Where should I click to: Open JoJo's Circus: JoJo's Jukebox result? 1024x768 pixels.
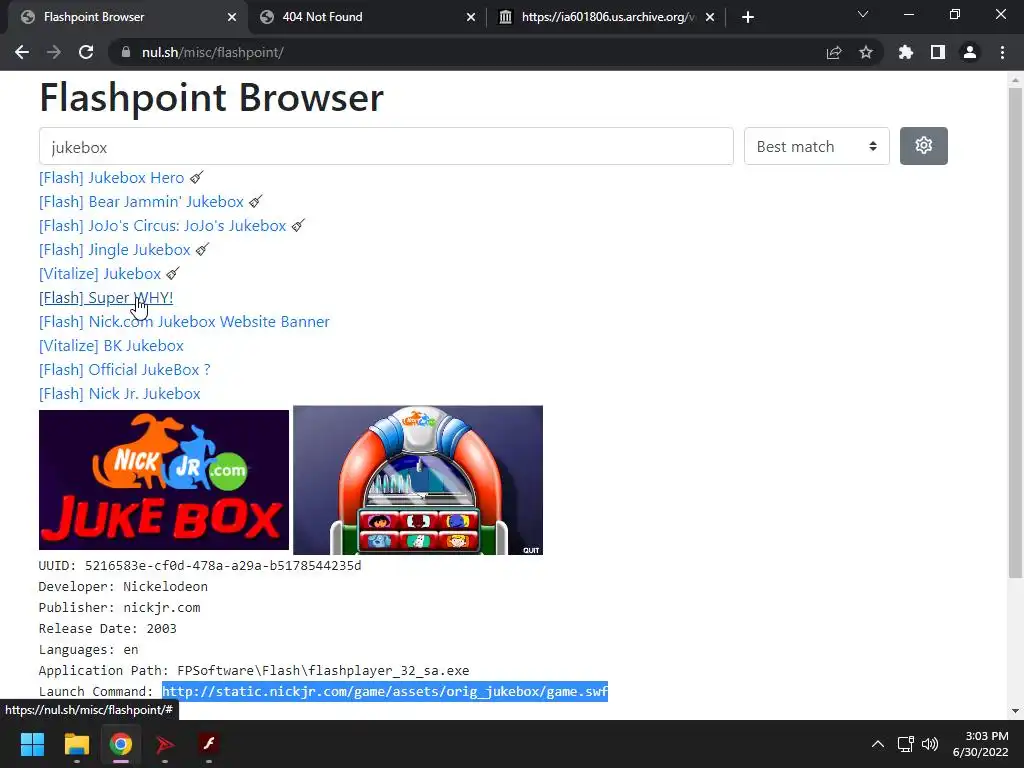163,226
